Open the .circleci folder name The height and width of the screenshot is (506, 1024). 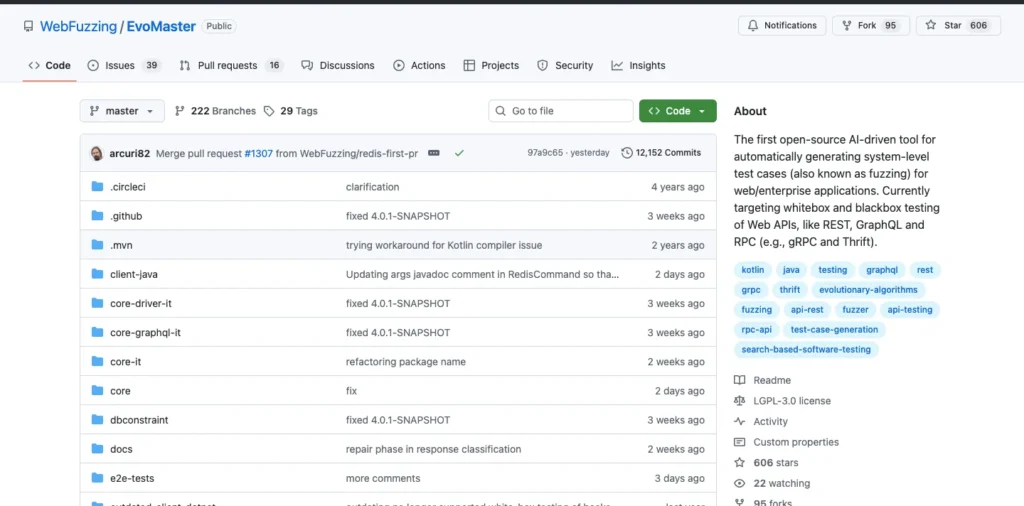click(127, 187)
